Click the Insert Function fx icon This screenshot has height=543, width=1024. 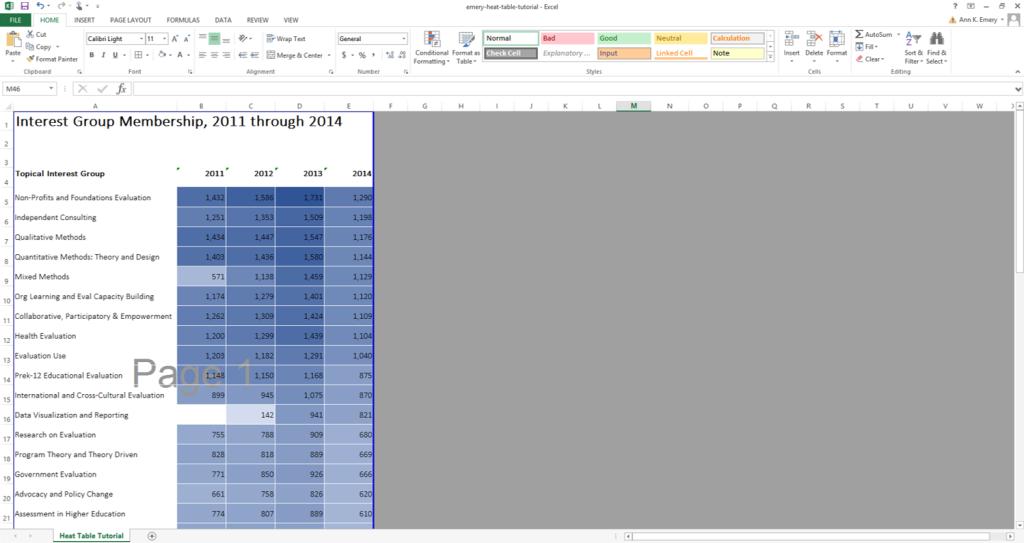pyautogui.click(x=121, y=89)
